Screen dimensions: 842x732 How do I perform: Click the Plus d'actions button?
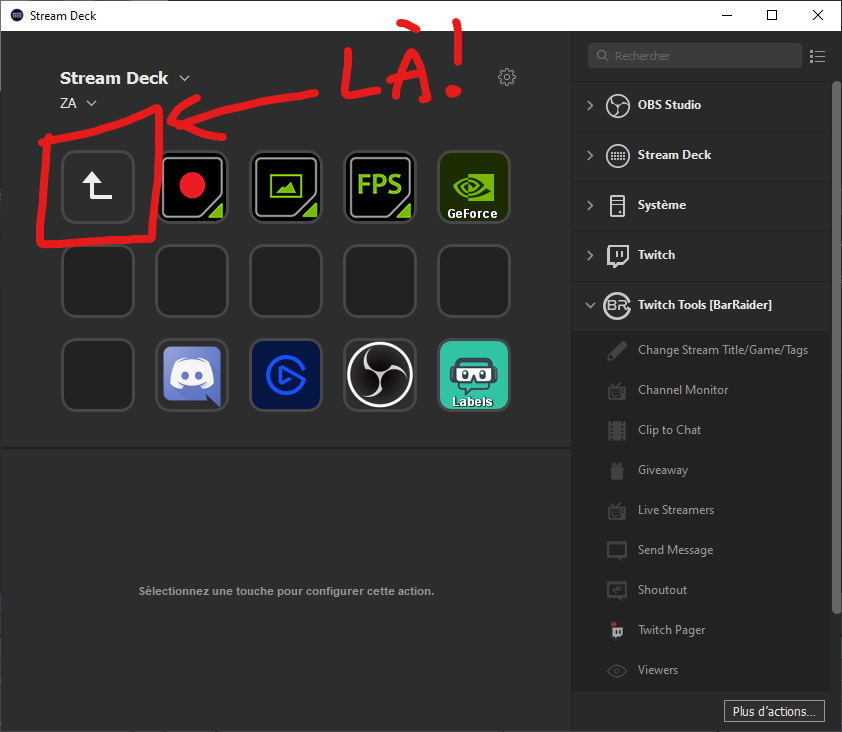click(774, 711)
